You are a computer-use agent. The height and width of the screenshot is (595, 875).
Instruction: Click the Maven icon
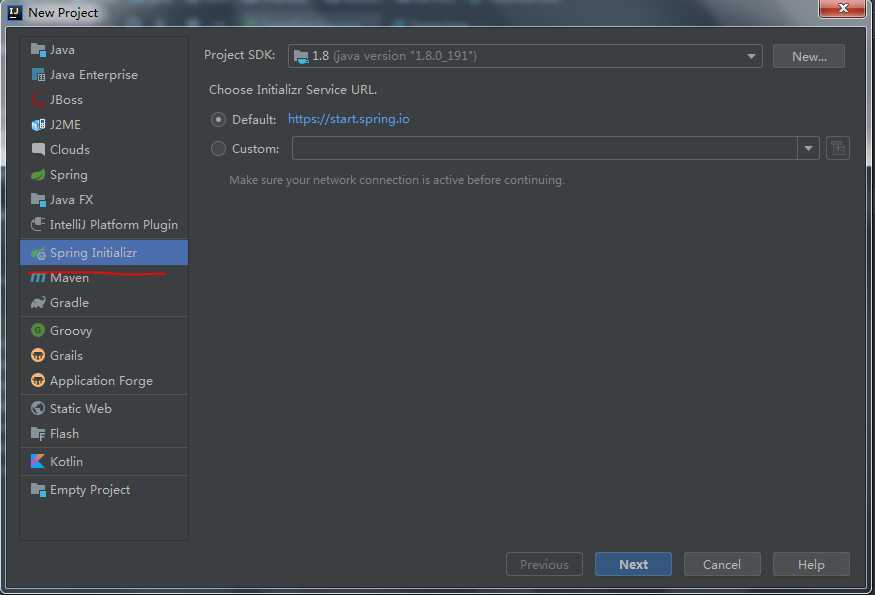38,277
